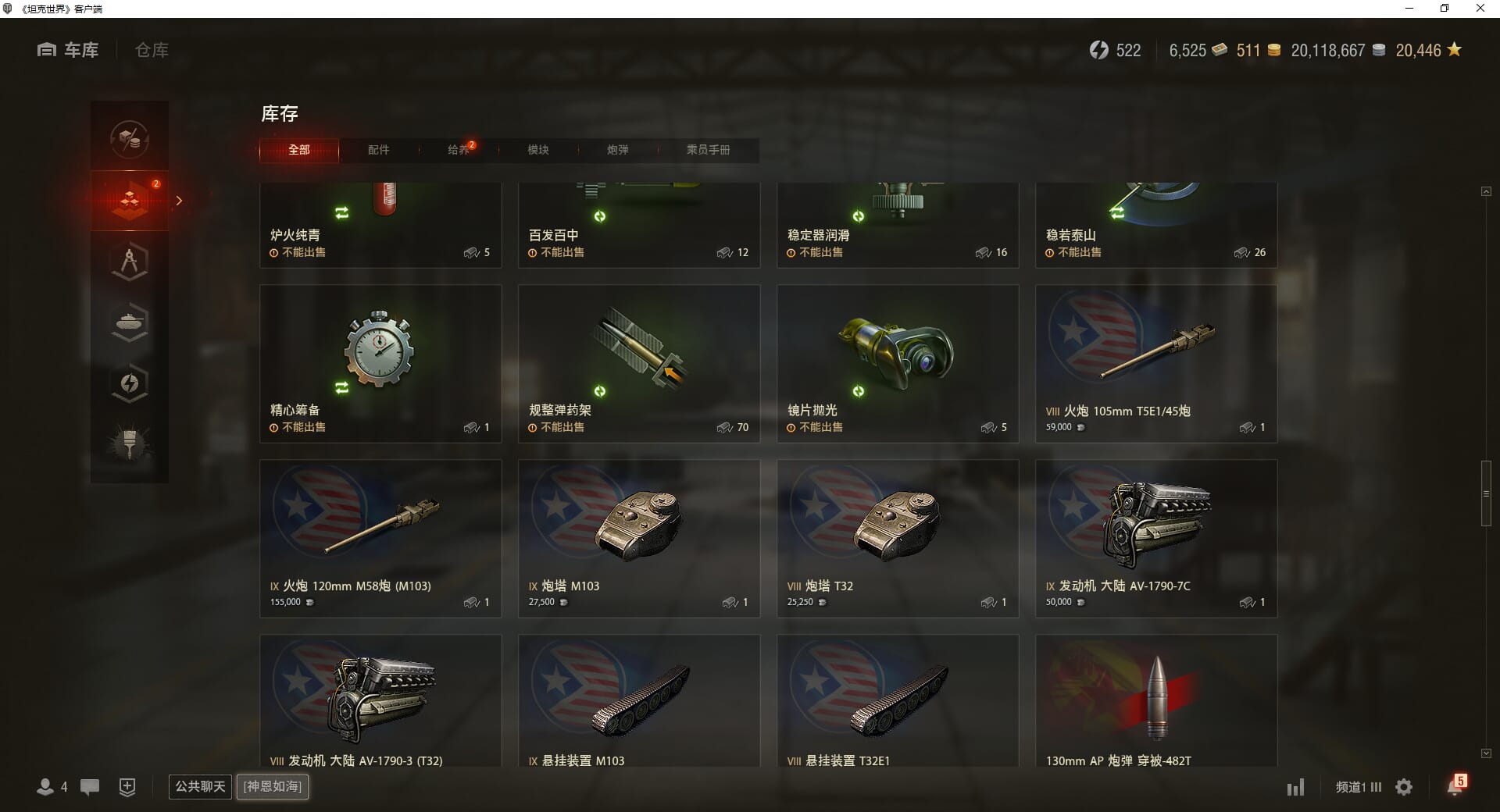Open the blueprint compass sidebar icon
This screenshot has width=1500, height=812.
[x=130, y=262]
